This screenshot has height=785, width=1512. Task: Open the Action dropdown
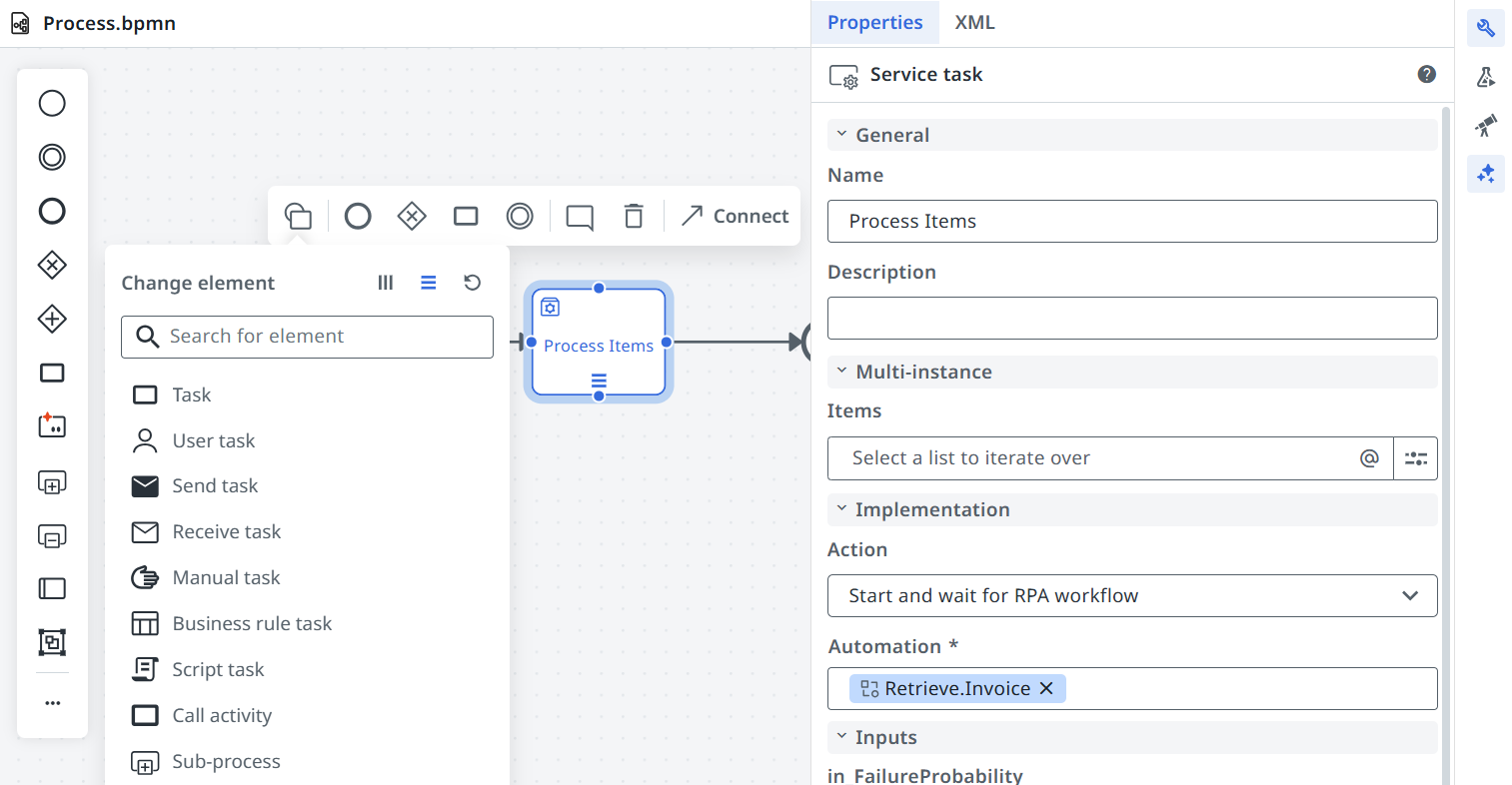click(1132, 596)
